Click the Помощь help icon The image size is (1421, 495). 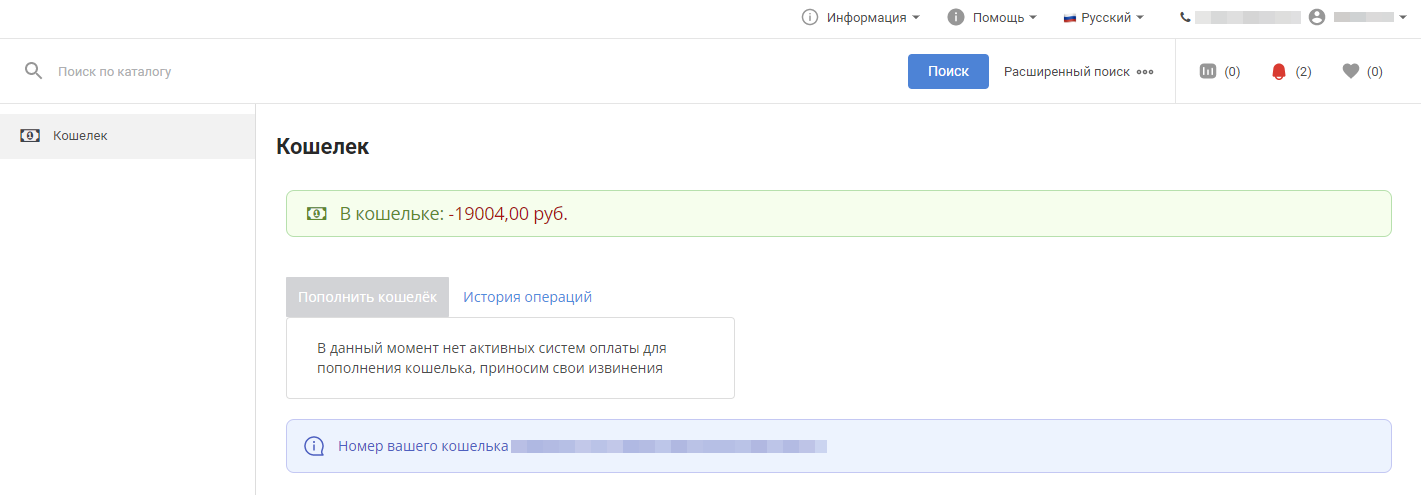[956, 17]
